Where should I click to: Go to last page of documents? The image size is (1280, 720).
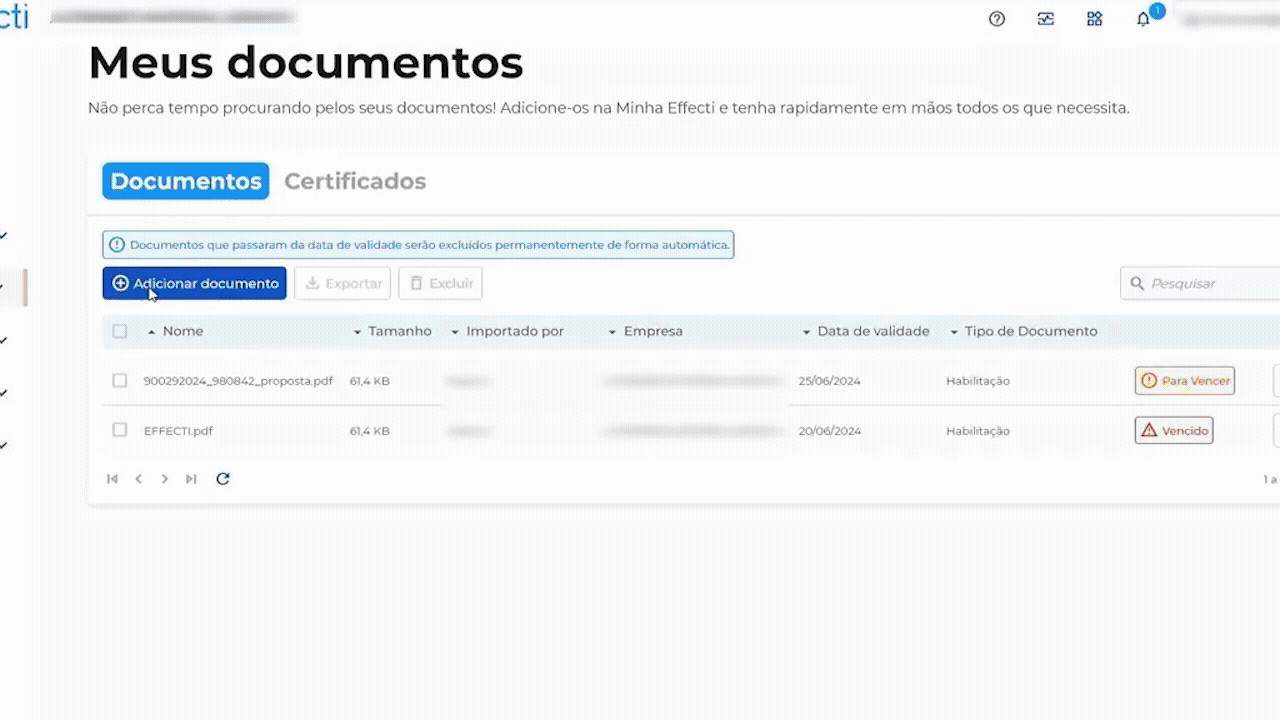(191, 479)
